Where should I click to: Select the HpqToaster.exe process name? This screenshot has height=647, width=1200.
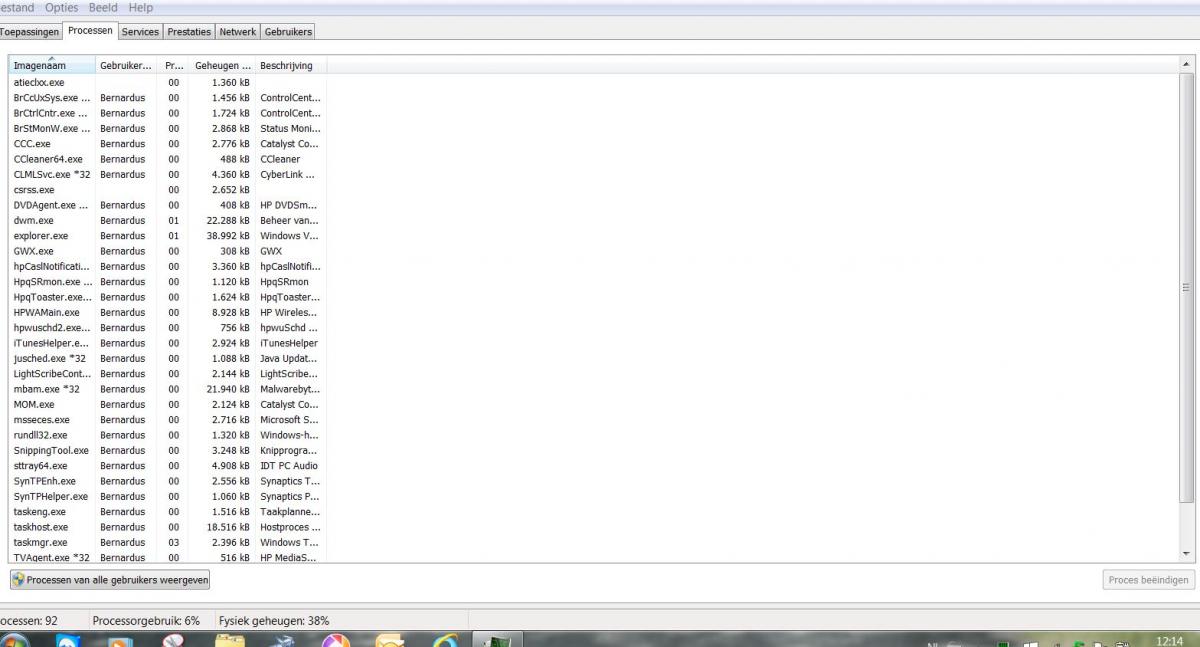(52, 297)
